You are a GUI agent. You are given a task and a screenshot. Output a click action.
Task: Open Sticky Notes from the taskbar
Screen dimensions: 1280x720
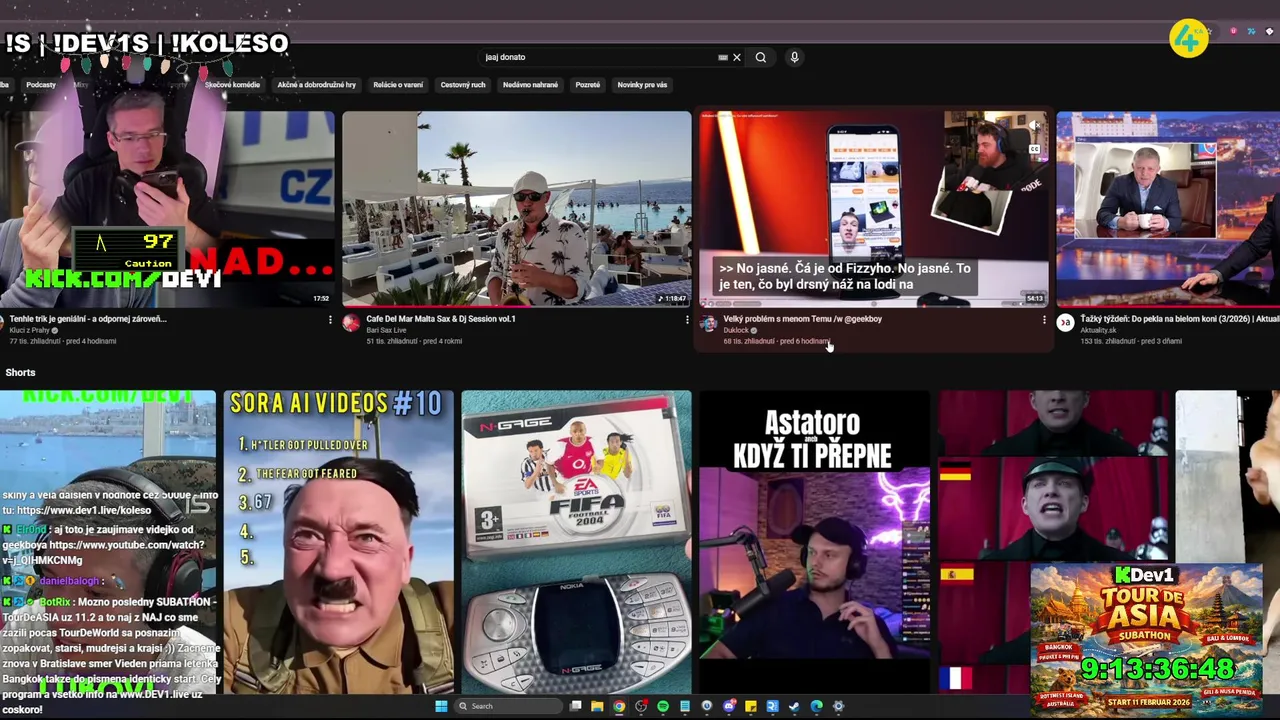[x=751, y=706]
